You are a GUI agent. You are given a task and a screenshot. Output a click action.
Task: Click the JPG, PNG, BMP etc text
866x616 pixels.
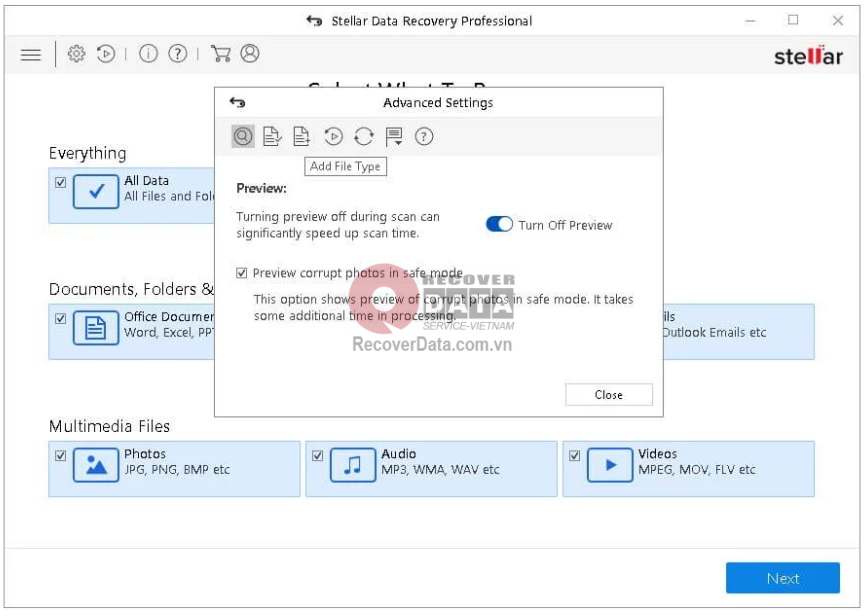[x=177, y=470]
